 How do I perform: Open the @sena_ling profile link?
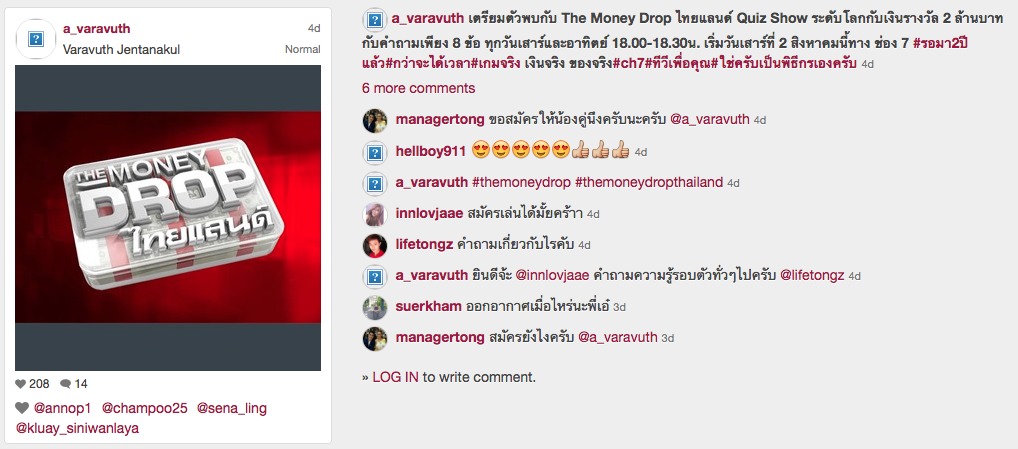(232, 409)
